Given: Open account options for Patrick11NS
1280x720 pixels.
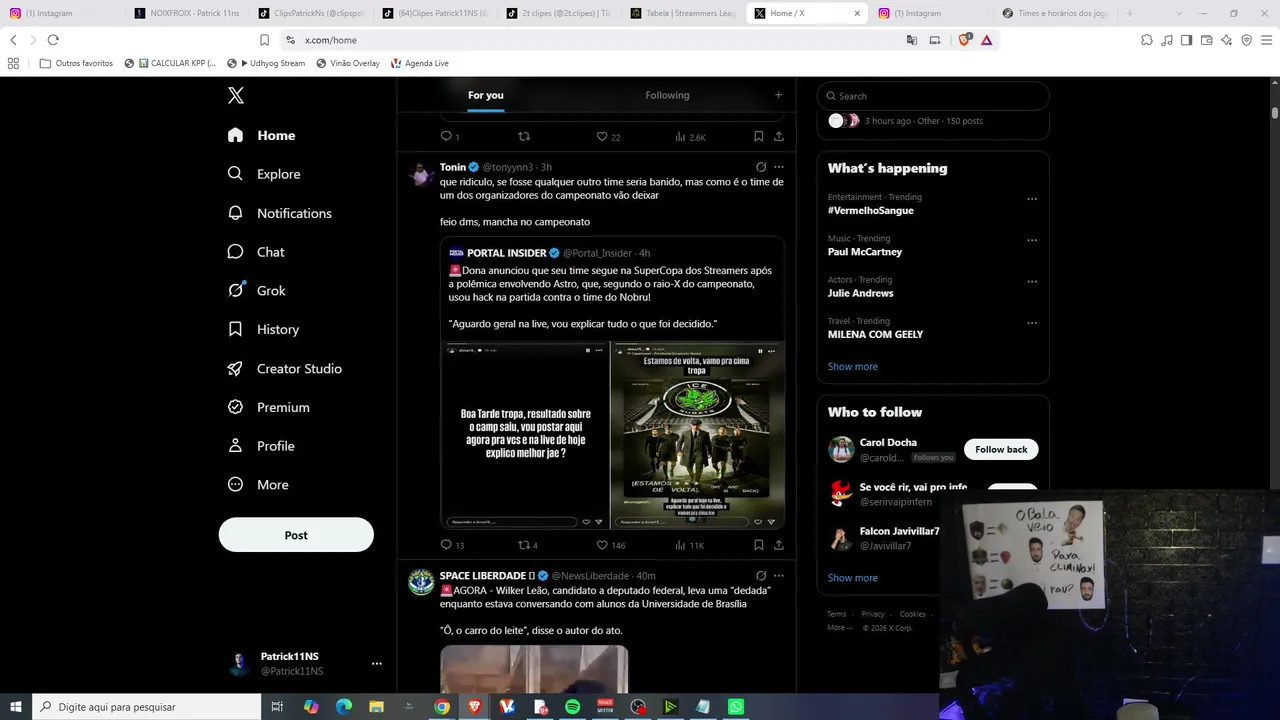Looking at the screenshot, I should (377, 663).
